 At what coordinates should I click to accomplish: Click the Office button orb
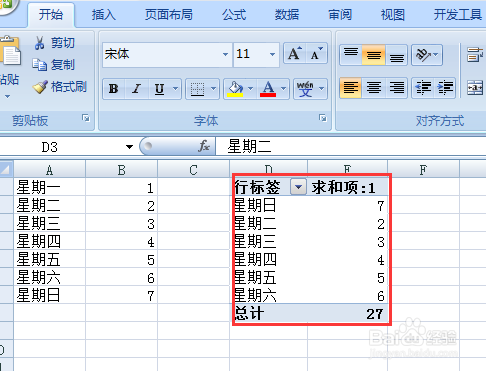(x=7, y=6)
